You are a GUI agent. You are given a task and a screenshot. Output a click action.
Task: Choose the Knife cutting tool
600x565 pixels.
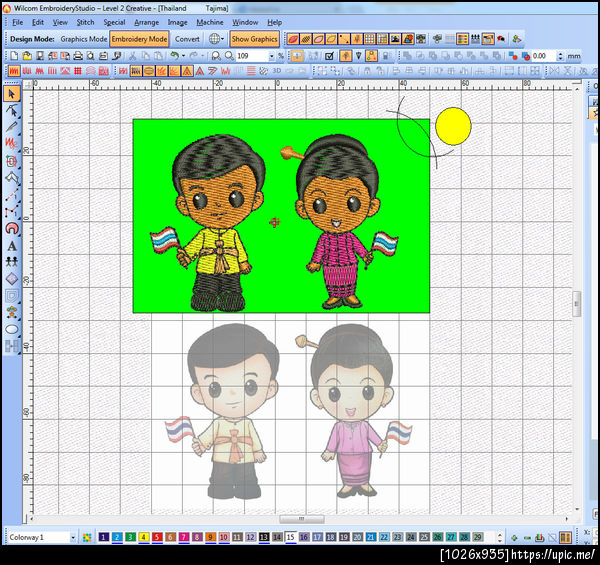[11, 127]
